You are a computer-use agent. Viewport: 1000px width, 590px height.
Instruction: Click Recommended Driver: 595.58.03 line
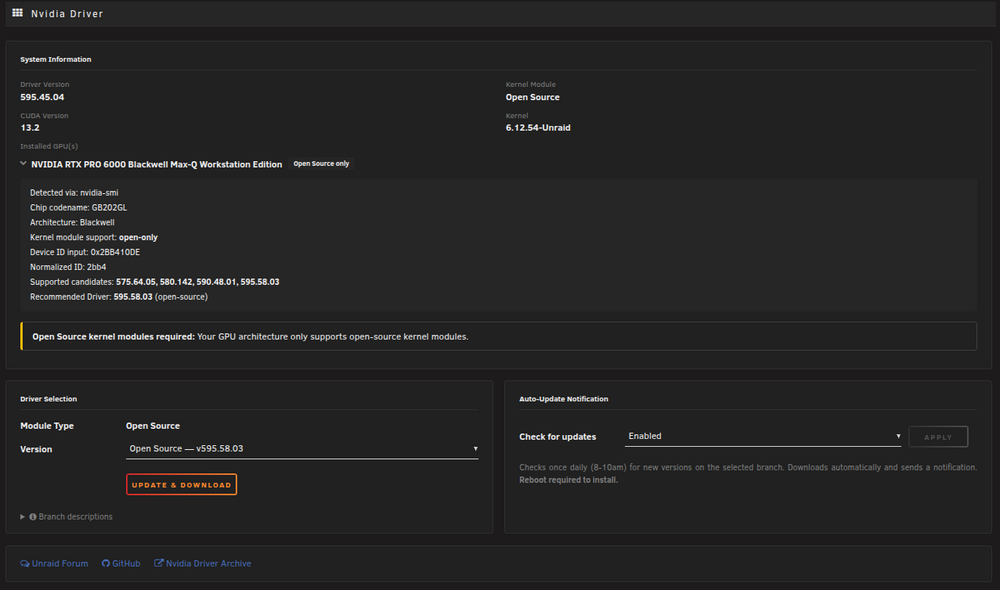coord(119,297)
